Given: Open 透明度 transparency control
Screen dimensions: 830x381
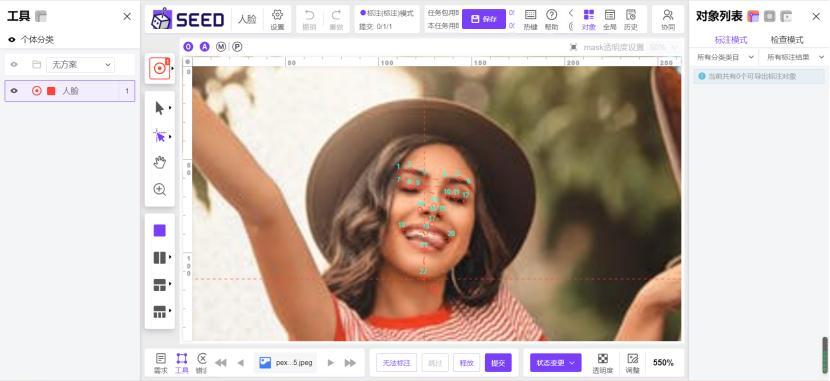Looking at the screenshot, I should [x=602, y=363].
